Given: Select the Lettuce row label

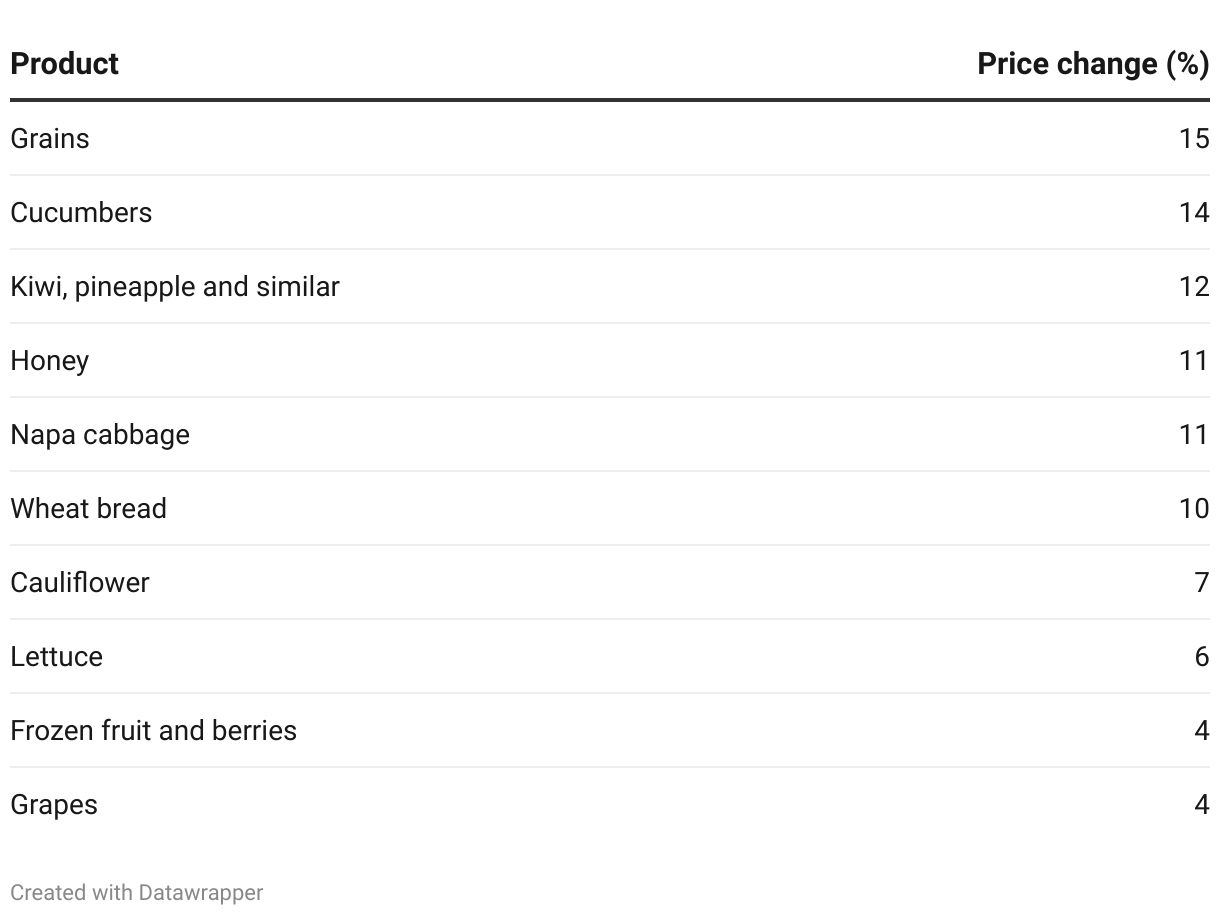Looking at the screenshot, I should click(57, 656).
